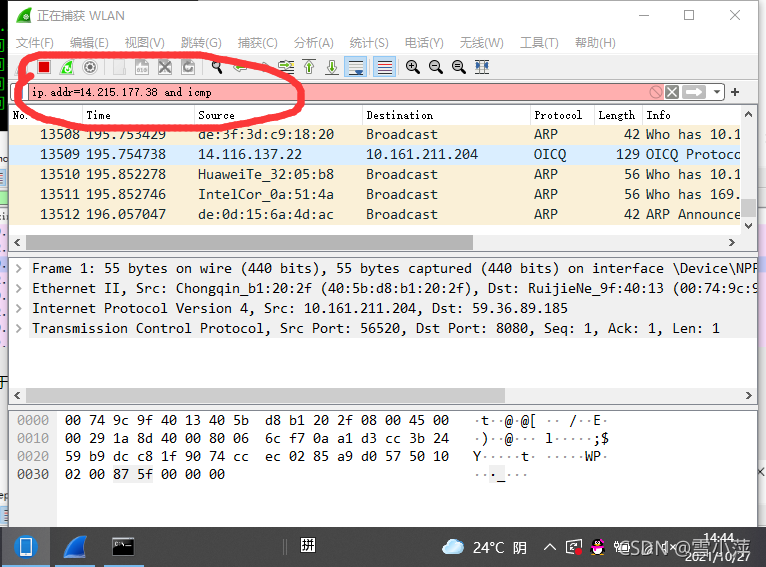Select packet 13511 from IntelCor_0a:51:4a
This screenshot has height=567, width=766.
pyautogui.click(x=375, y=194)
